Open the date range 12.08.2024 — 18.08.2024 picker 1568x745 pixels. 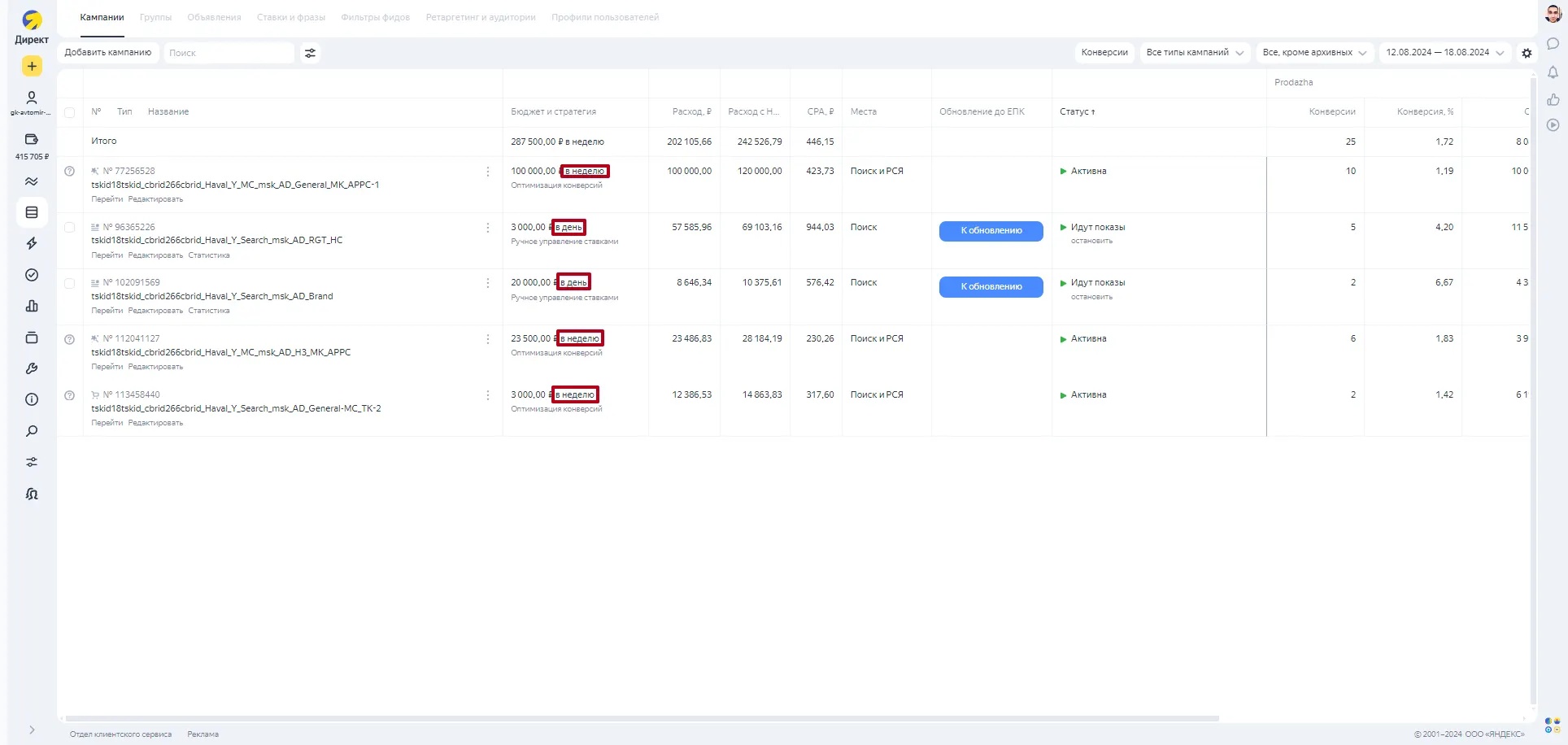pyautogui.click(x=1444, y=53)
